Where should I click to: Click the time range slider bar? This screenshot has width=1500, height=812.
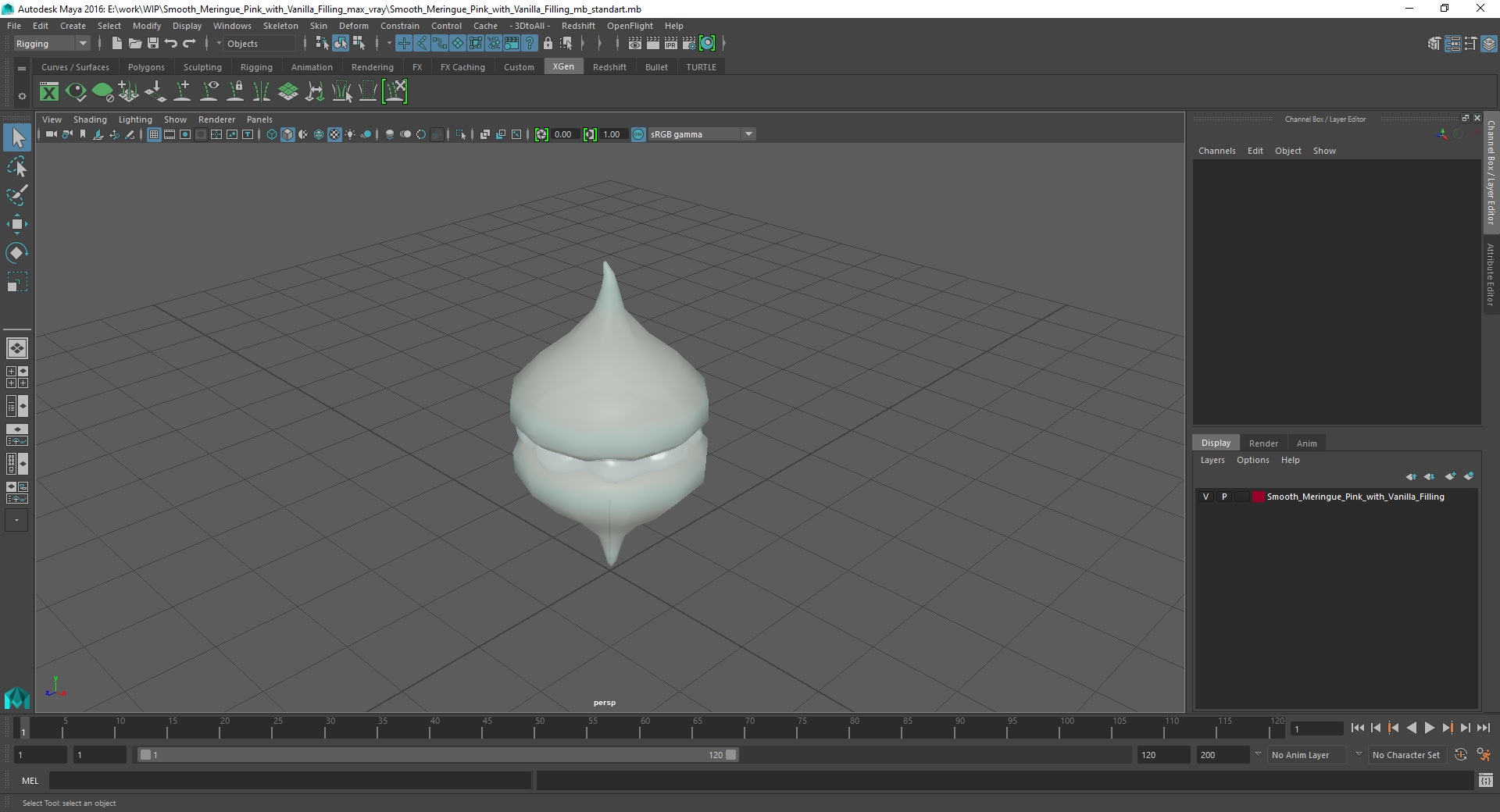tap(437, 755)
